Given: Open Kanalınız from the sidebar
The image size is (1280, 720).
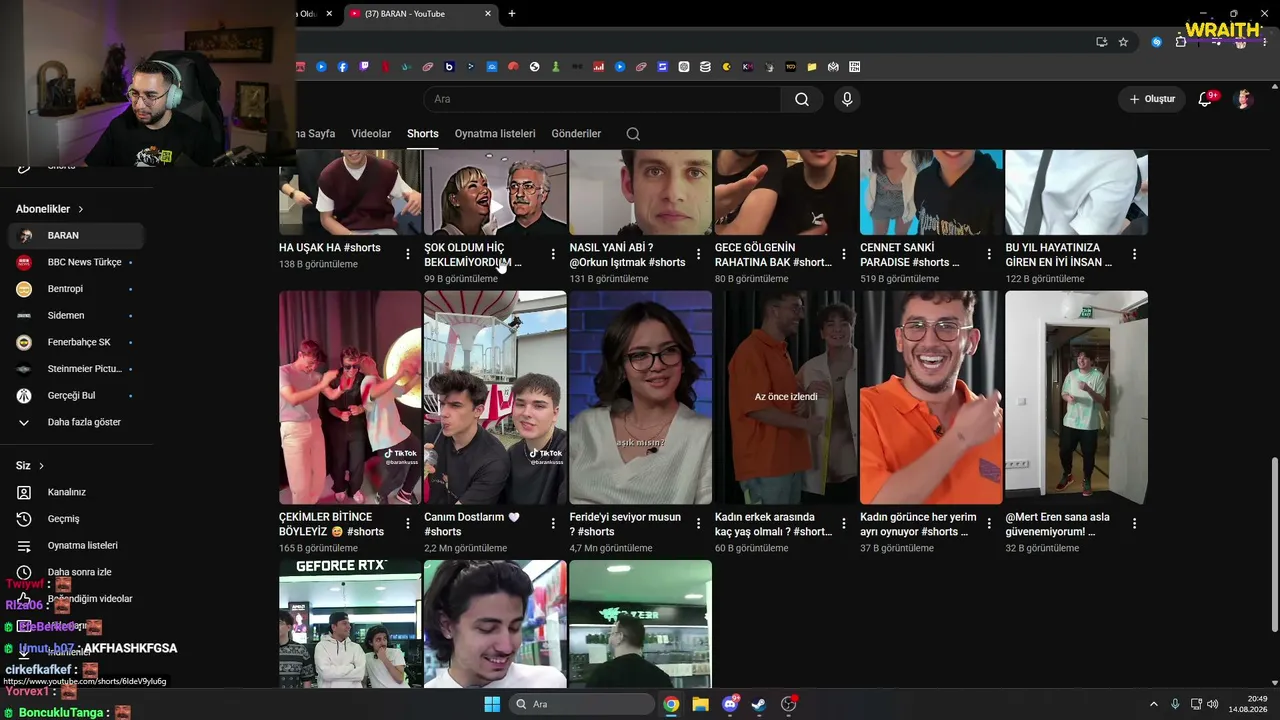Looking at the screenshot, I should click(76, 492).
